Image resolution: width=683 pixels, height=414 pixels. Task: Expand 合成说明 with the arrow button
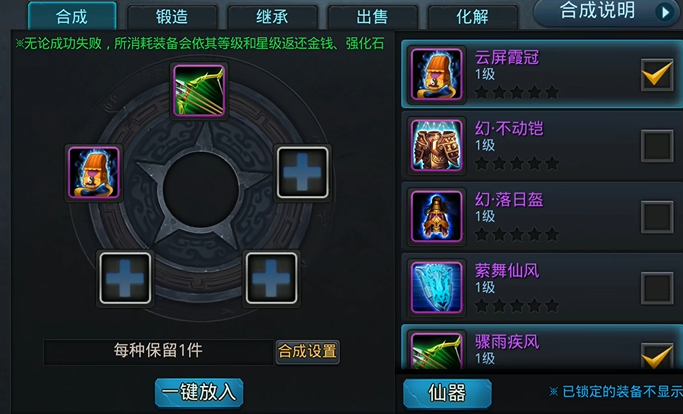[665, 12]
